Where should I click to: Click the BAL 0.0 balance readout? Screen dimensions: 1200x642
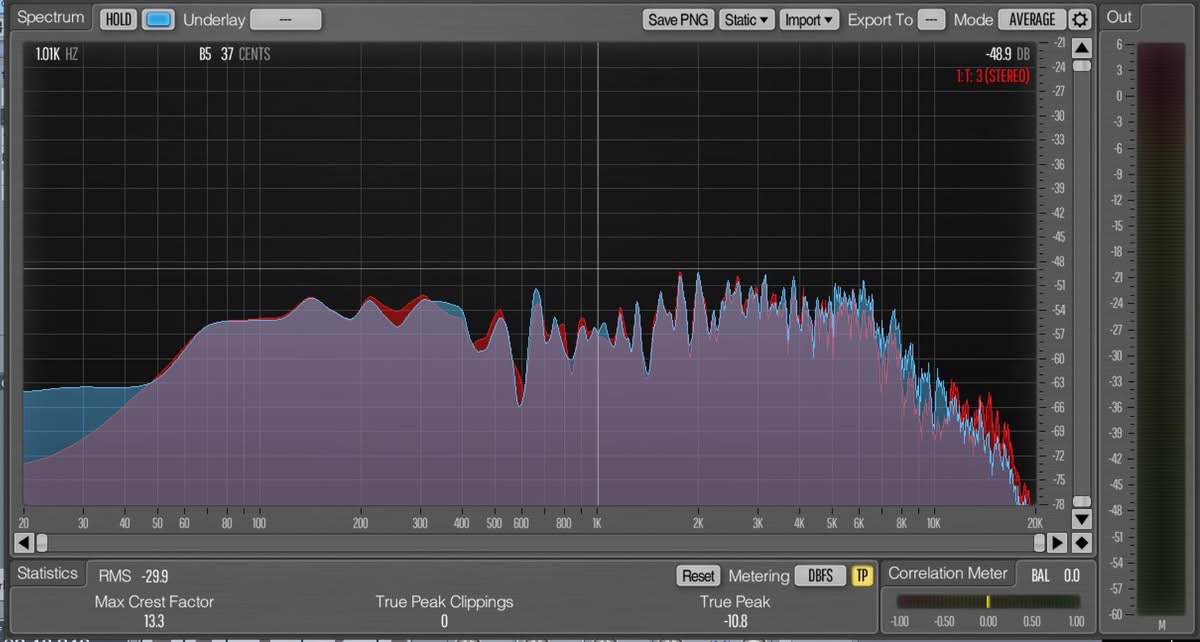tap(1055, 575)
